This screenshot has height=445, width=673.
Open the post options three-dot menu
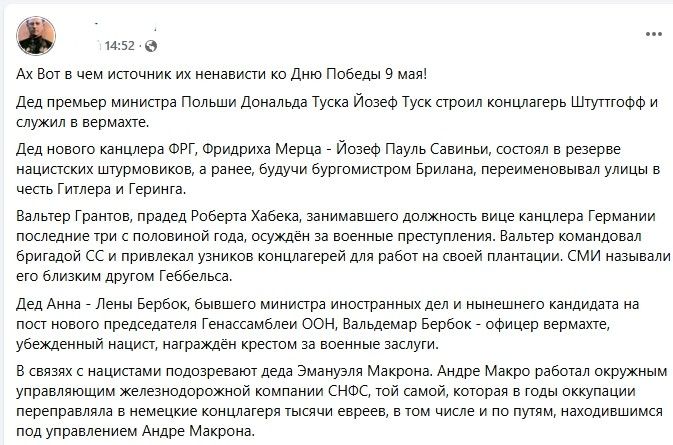pos(653,34)
